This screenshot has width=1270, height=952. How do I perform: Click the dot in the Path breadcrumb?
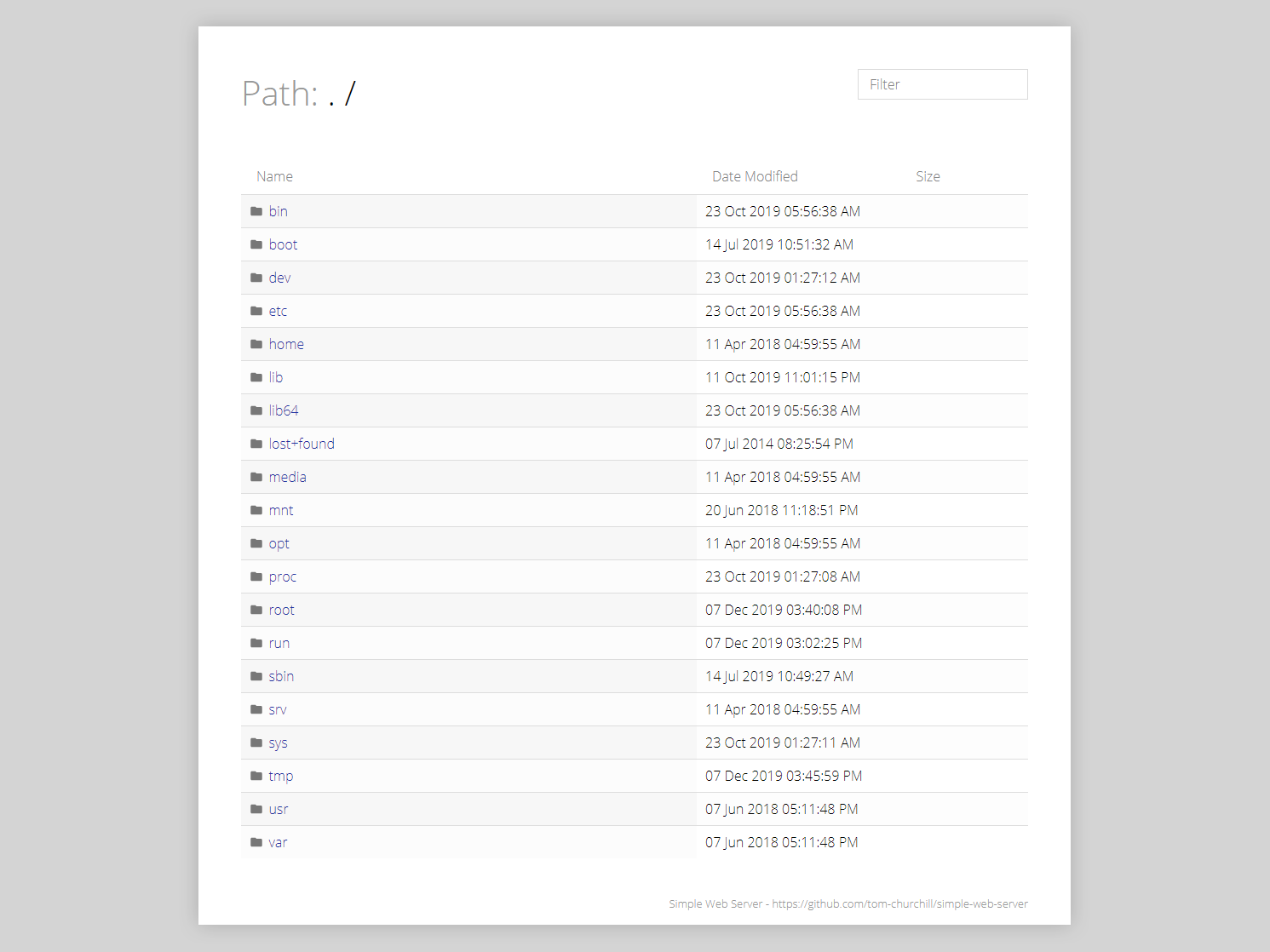pyautogui.click(x=331, y=103)
